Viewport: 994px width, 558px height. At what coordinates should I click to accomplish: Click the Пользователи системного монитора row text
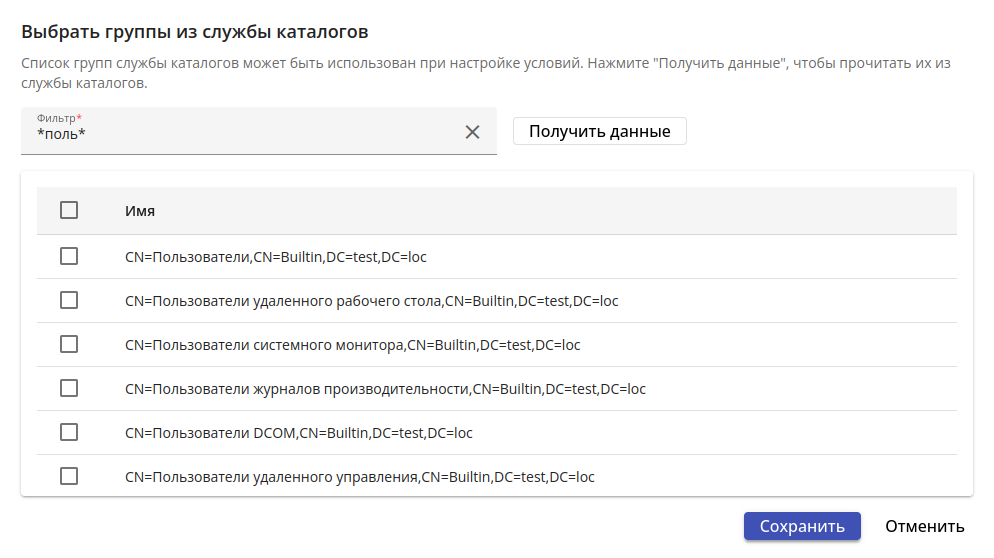(x=352, y=345)
